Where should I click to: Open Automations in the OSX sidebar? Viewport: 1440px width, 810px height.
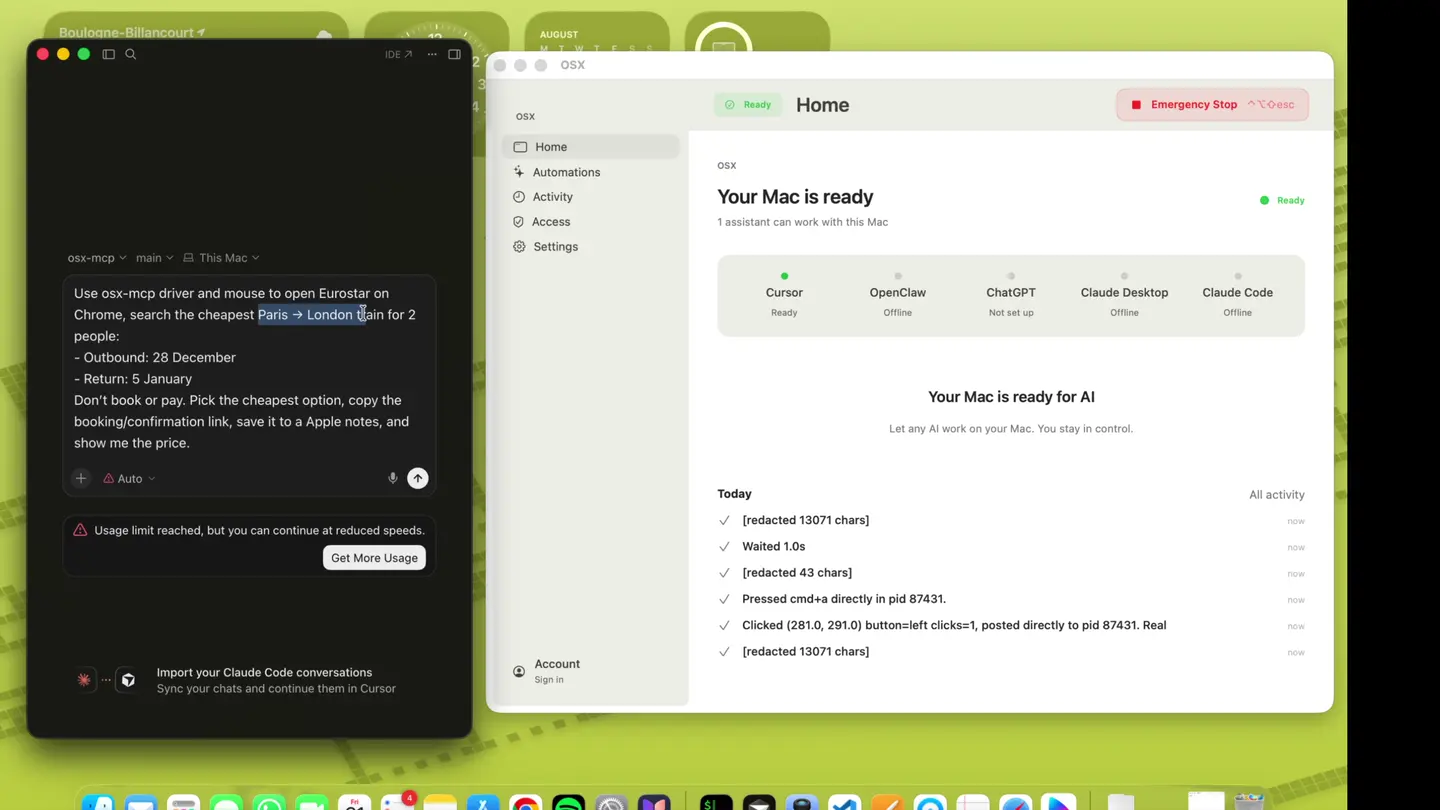pos(590,172)
